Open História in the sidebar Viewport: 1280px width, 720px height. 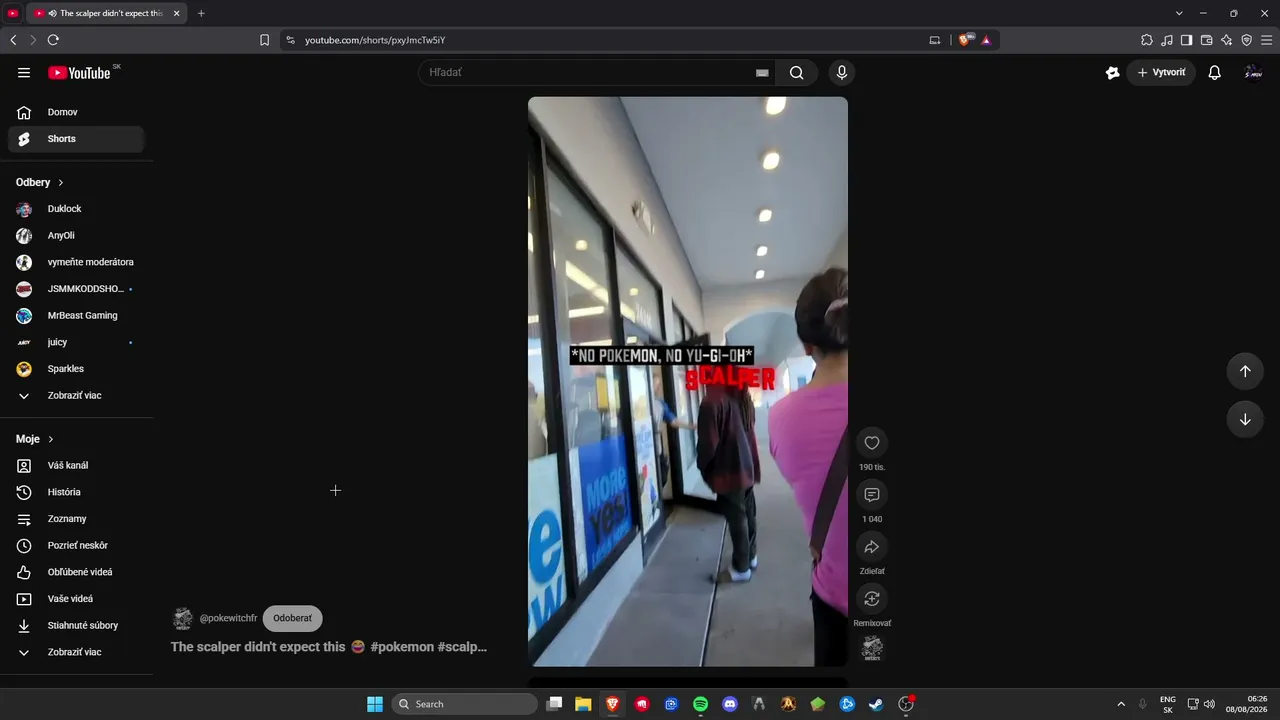tap(76, 492)
